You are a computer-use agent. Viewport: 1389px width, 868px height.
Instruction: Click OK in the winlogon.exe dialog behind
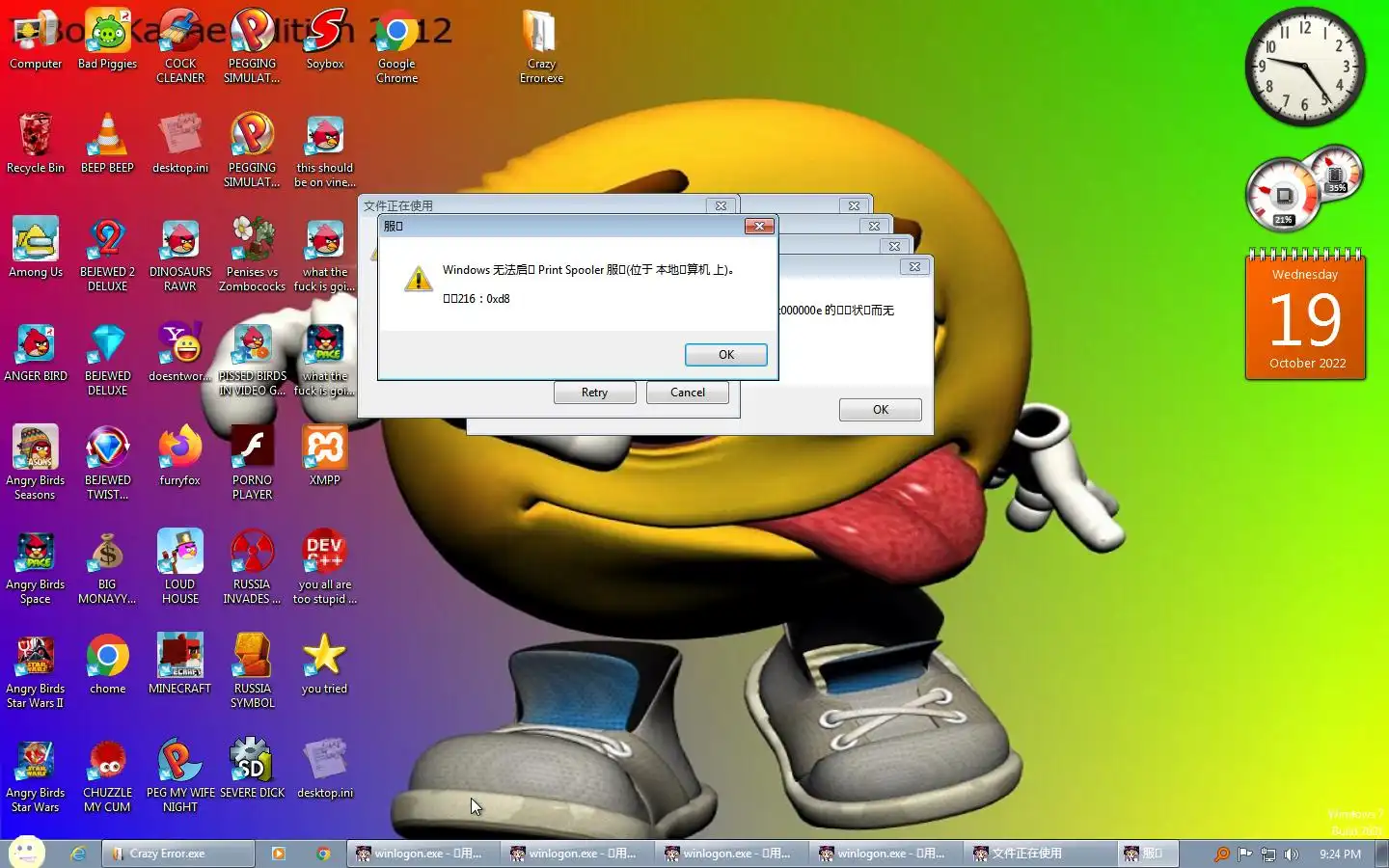coord(881,410)
